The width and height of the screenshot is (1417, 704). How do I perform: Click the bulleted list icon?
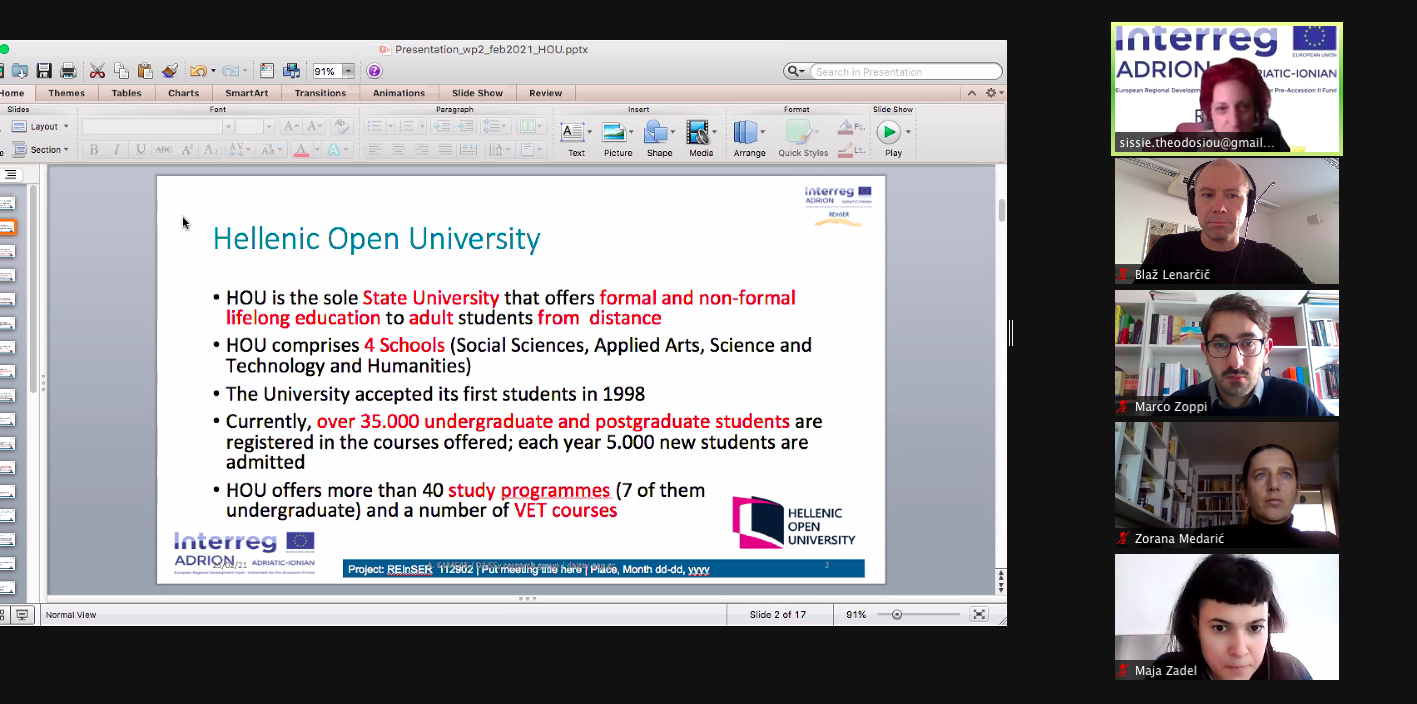pyautogui.click(x=374, y=126)
